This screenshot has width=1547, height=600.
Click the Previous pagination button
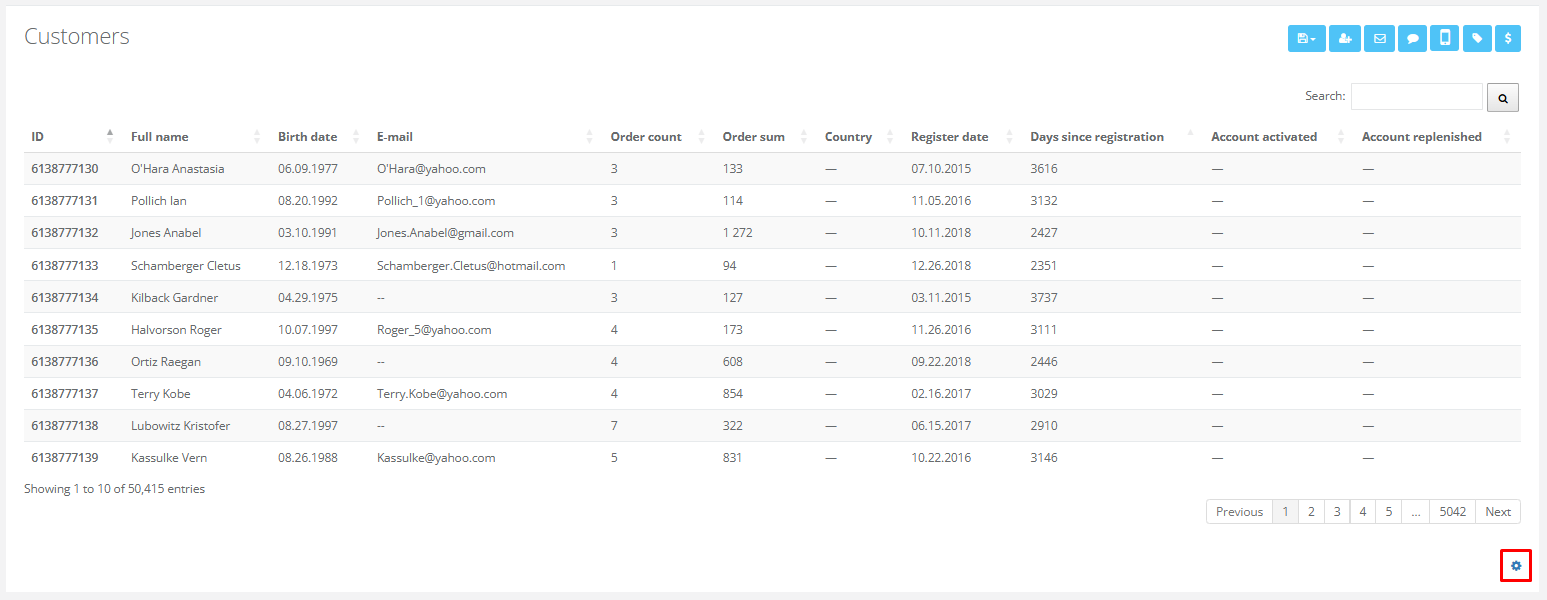[1239, 512]
